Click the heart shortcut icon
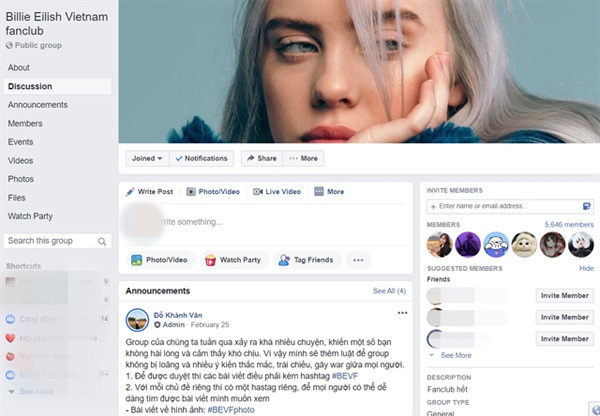 [x=10, y=338]
